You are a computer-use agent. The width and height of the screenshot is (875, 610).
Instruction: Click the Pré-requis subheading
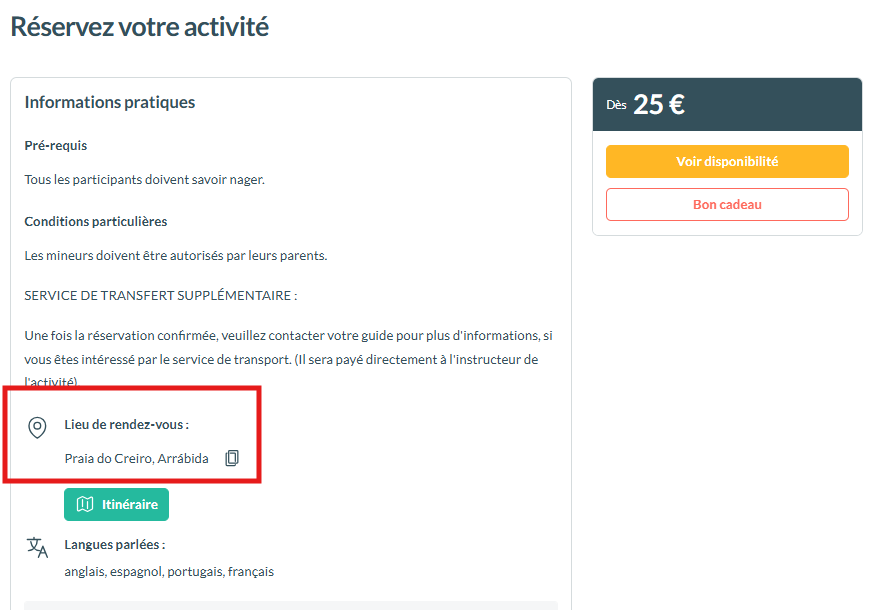tap(56, 145)
